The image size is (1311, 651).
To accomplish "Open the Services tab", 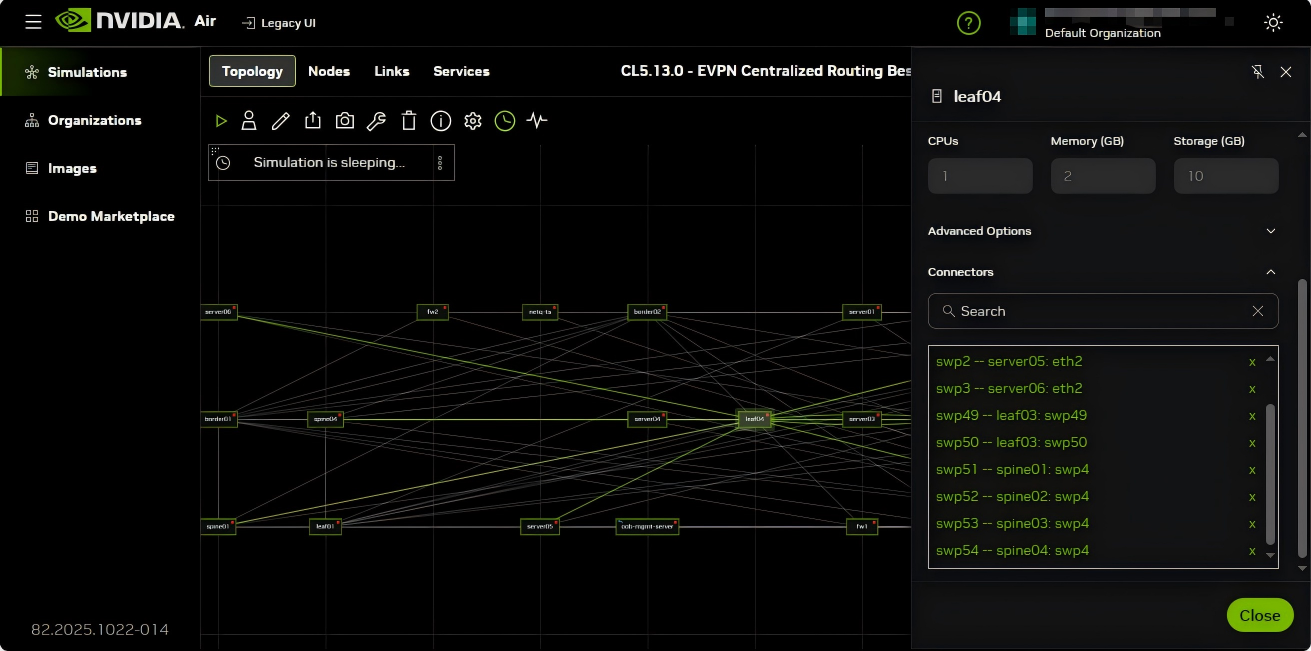I will [461, 71].
